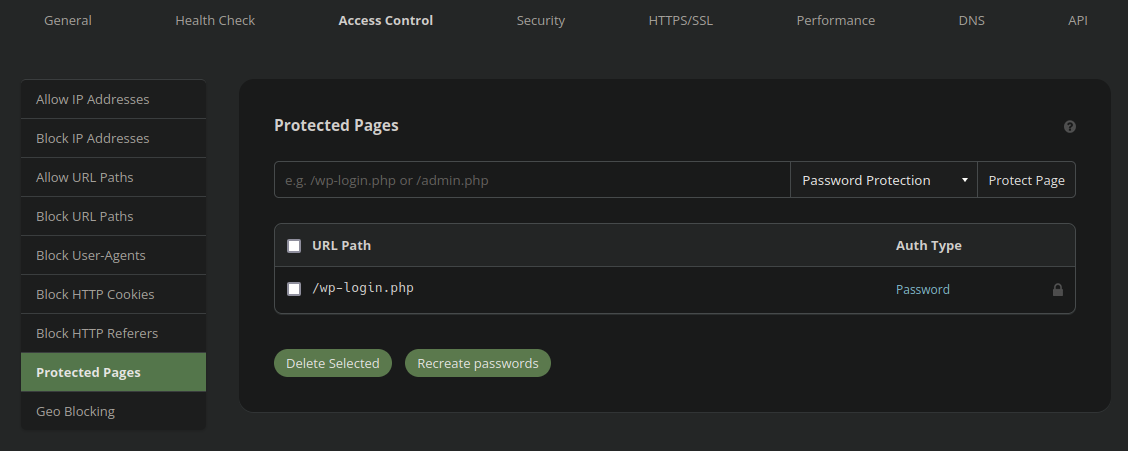Open the Password Protection dropdown

pos(883,180)
